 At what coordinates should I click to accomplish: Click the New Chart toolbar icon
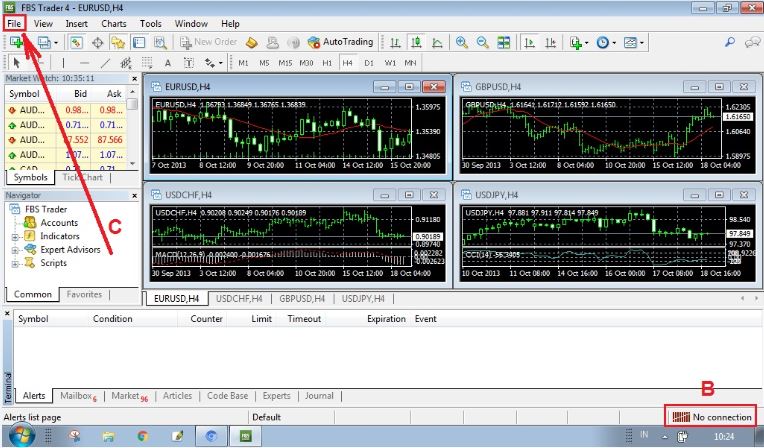click(x=16, y=42)
